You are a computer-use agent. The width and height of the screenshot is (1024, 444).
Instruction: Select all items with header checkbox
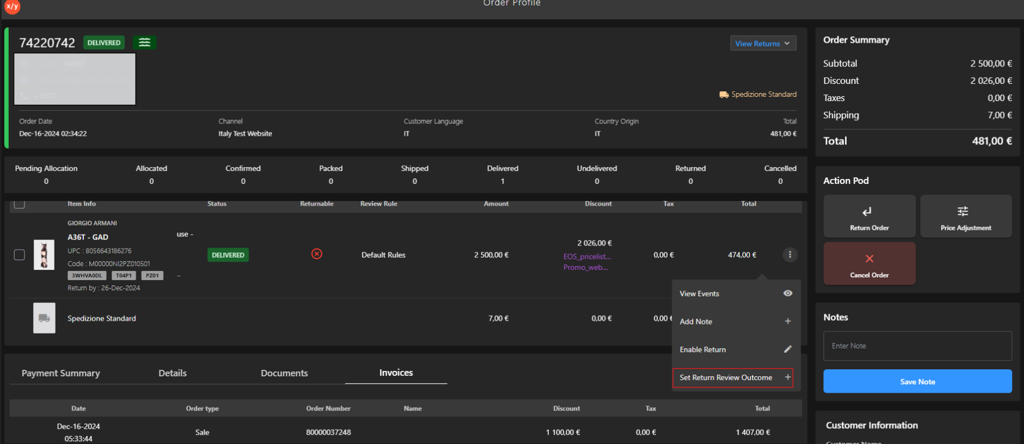coord(20,204)
